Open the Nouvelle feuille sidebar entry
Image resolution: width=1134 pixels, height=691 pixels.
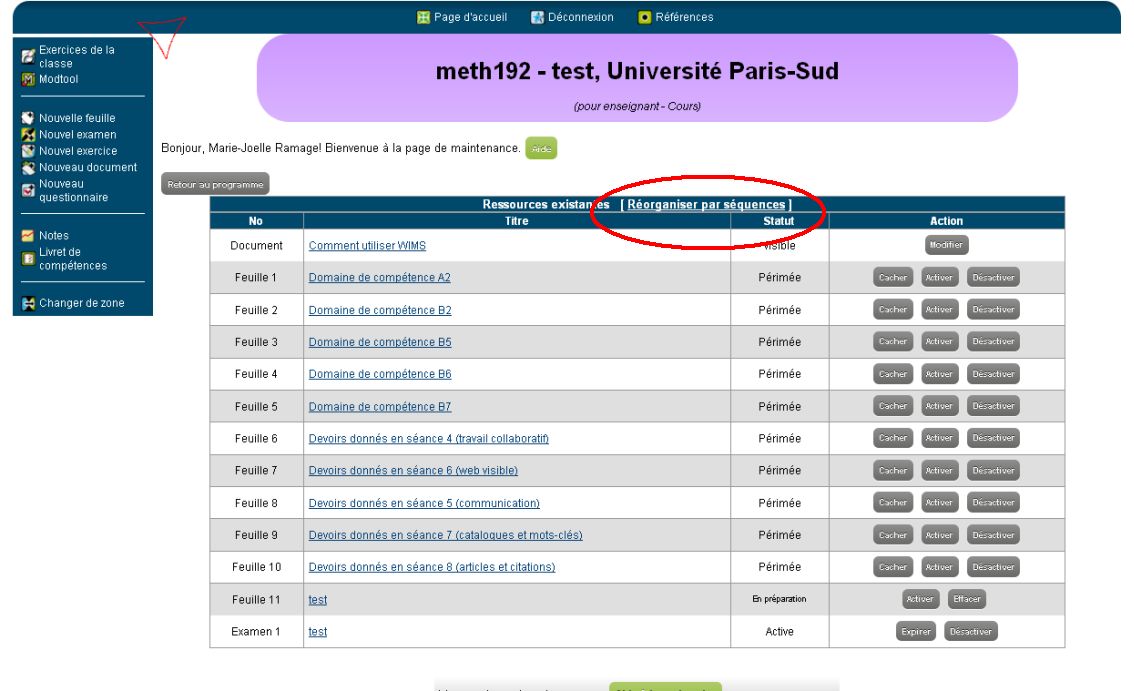tap(77, 118)
